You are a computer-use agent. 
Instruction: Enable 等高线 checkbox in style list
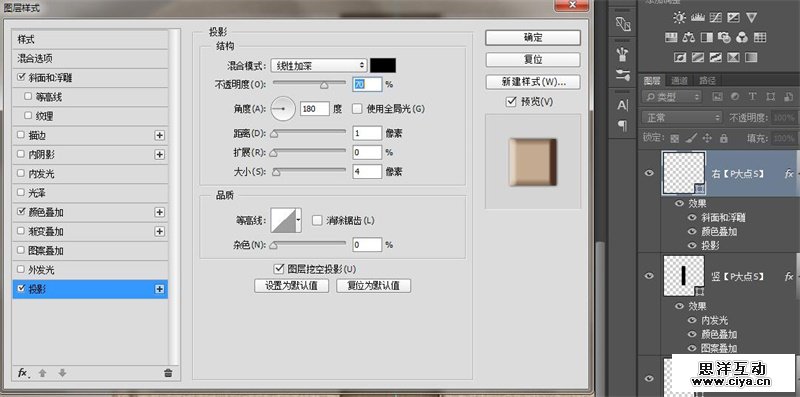(x=28, y=97)
